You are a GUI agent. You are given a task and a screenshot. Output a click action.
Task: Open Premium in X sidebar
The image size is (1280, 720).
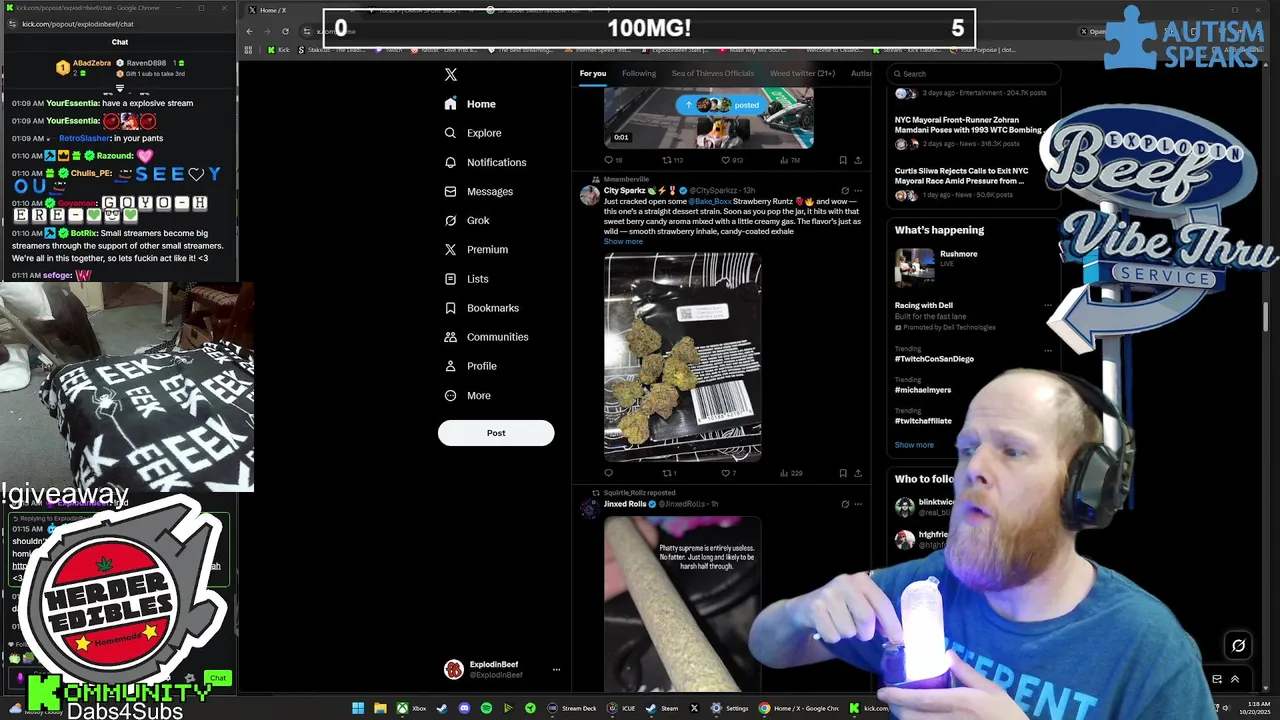point(476,249)
